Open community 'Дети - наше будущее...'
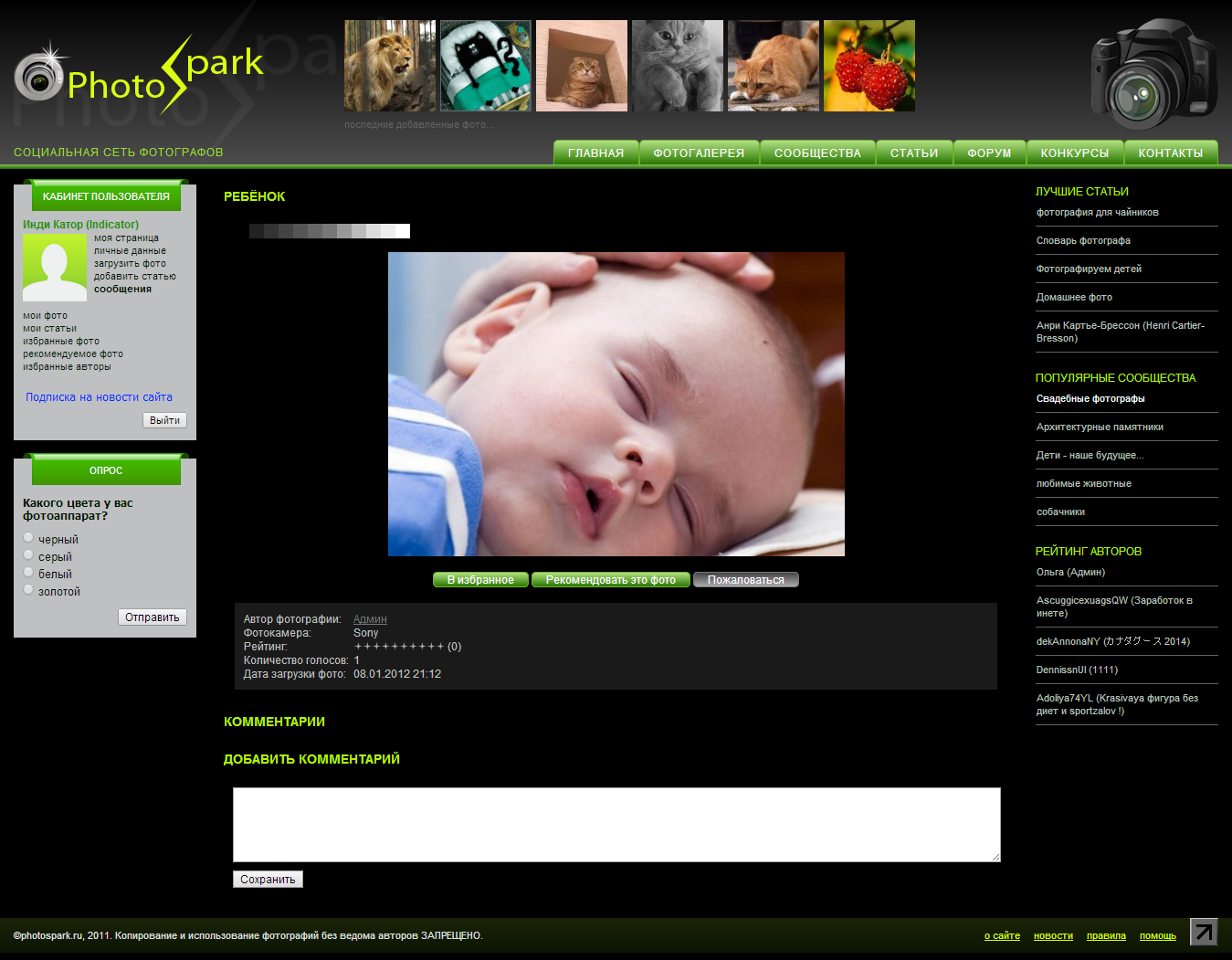The height and width of the screenshot is (960, 1232). pos(1090,455)
